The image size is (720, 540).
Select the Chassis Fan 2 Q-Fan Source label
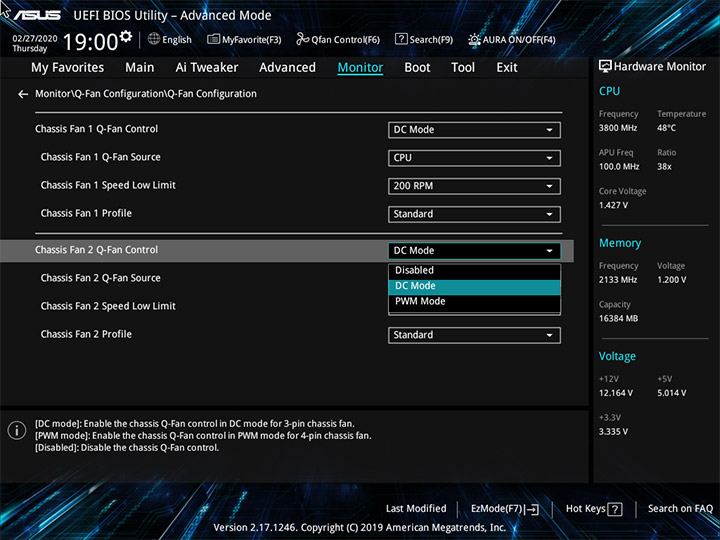101,278
